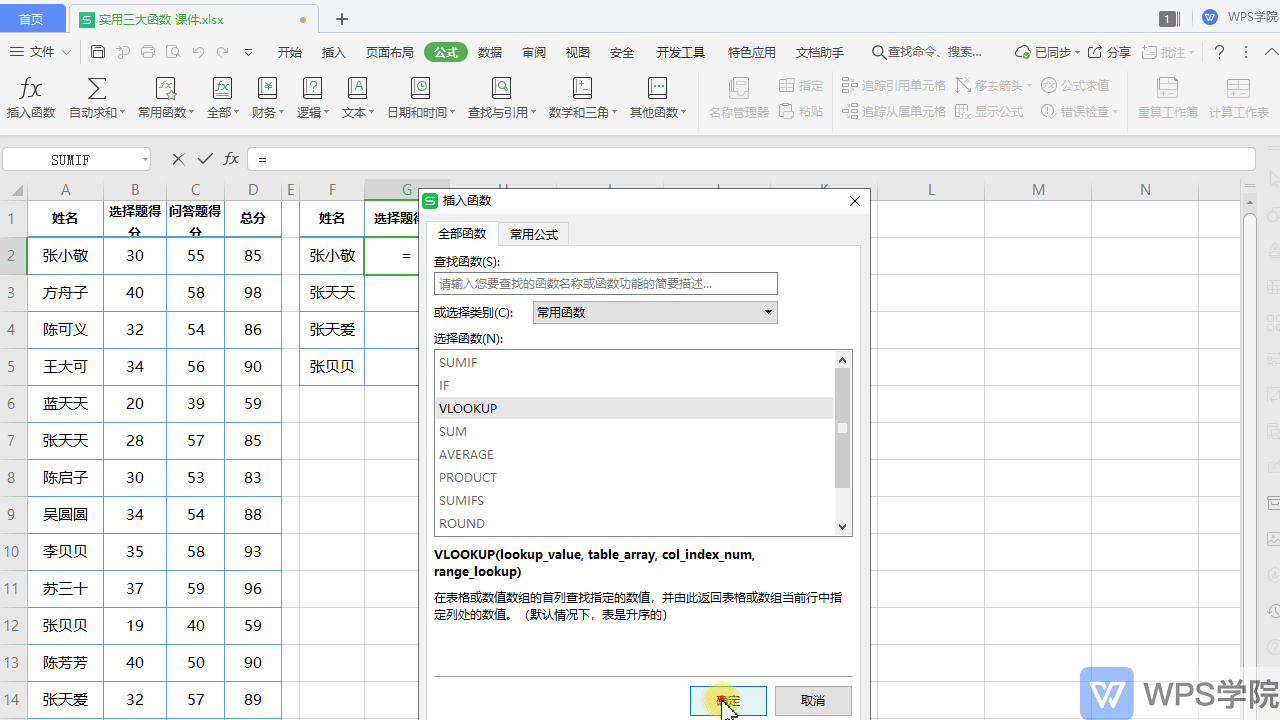This screenshot has height=720, width=1280.
Task: Click the 取消 button in dialog
Action: [813, 700]
